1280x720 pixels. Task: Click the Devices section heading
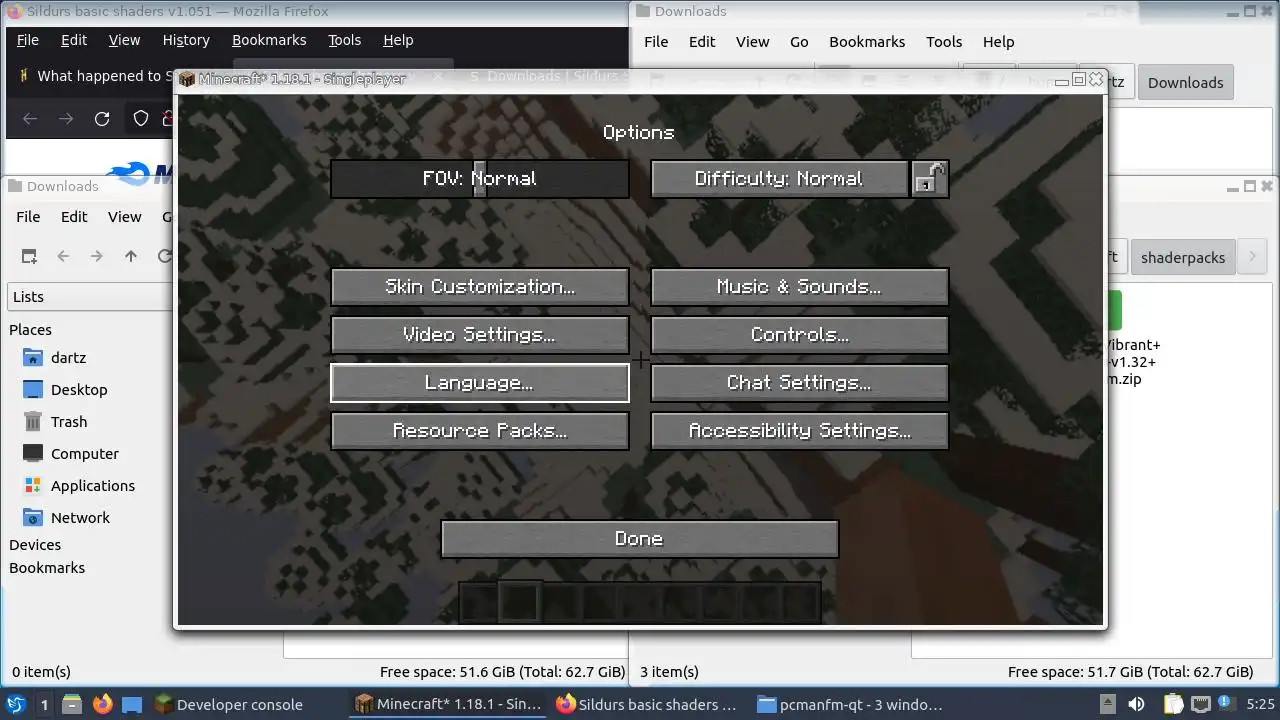(35, 545)
